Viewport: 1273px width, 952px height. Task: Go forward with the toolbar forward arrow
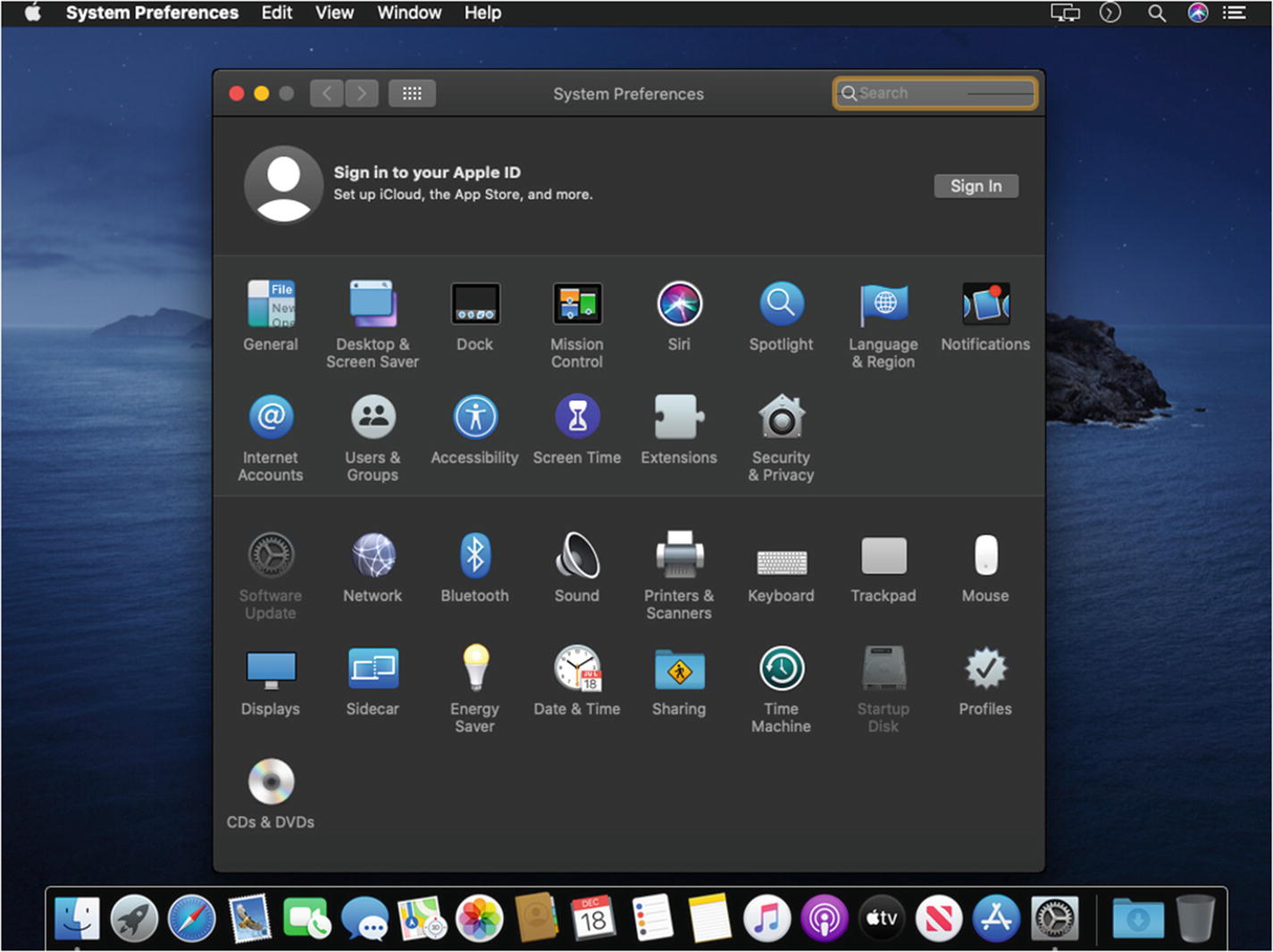[x=362, y=94]
